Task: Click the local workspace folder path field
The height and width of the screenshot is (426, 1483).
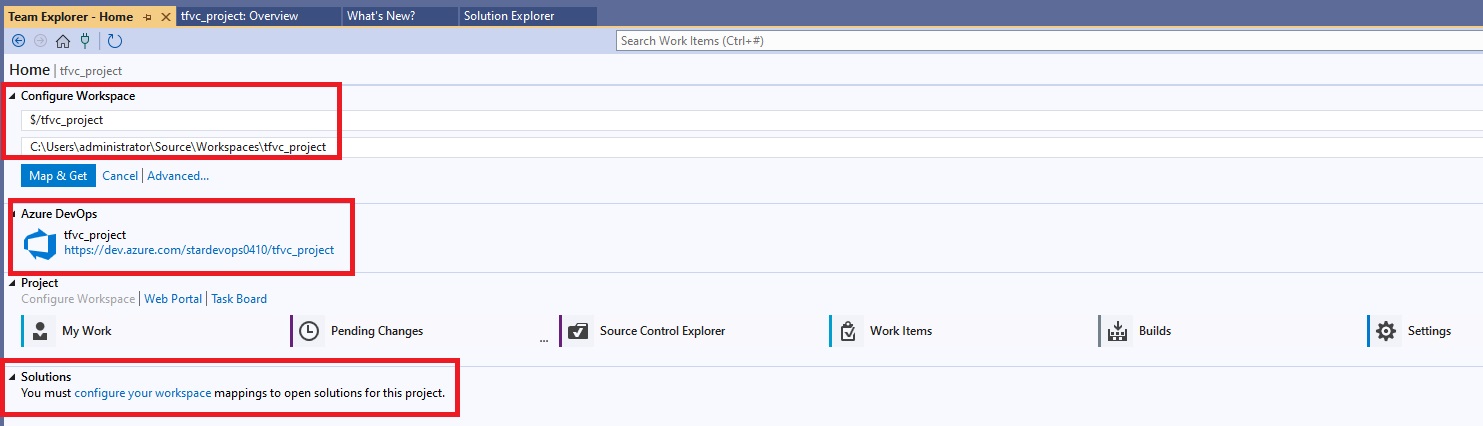Action: point(750,147)
